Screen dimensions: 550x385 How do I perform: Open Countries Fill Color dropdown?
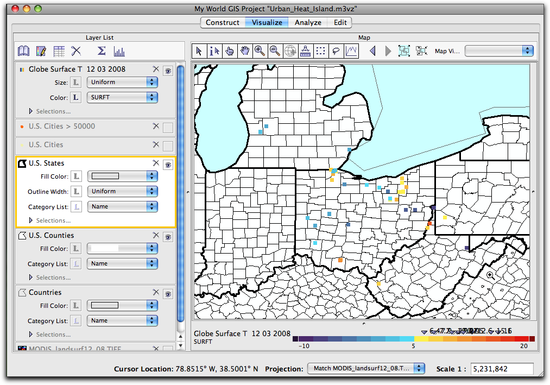coord(122,305)
